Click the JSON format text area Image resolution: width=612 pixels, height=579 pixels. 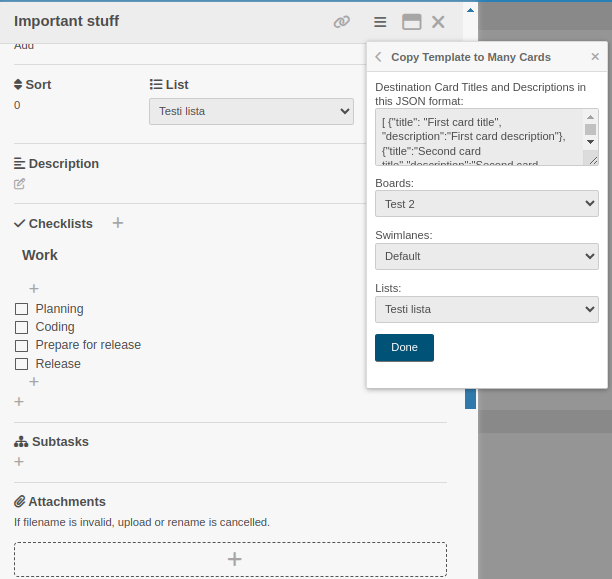(x=478, y=137)
